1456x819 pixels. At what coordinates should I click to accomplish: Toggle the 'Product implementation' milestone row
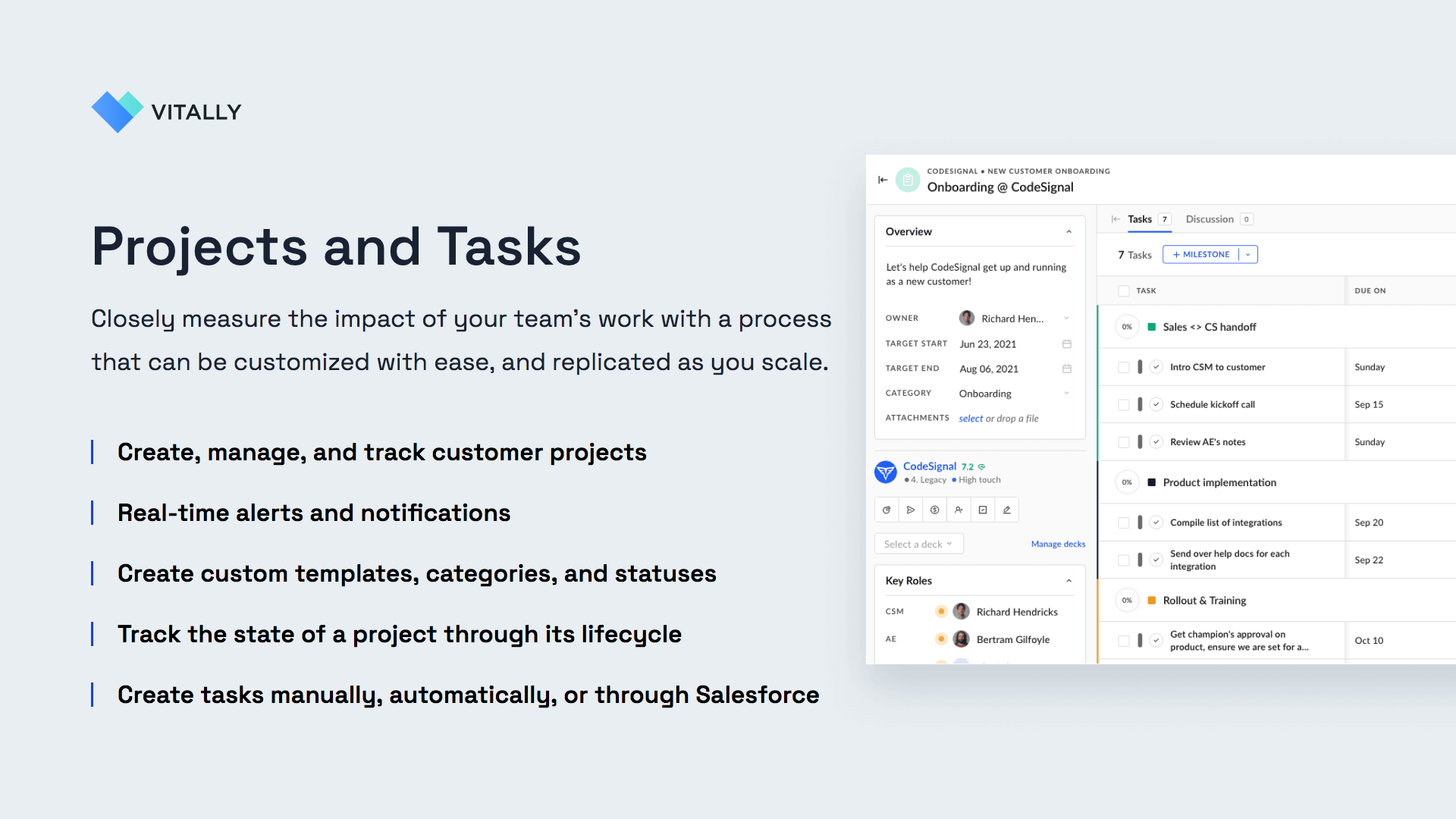click(x=1277, y=482)
